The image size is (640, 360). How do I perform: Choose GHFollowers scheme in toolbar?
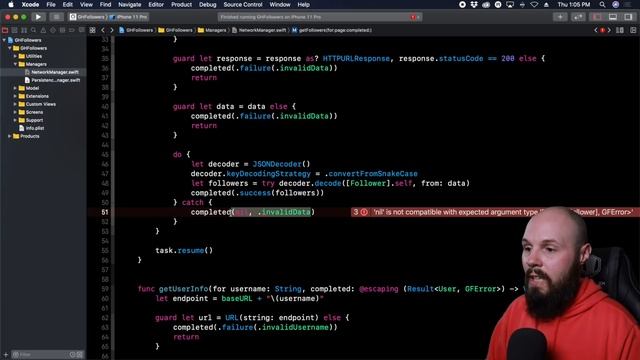[87, 17]
